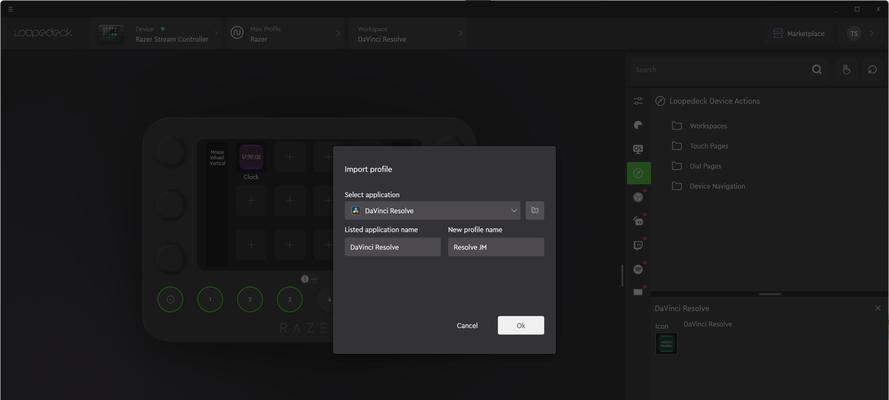889x400 pixels.
Task: Close the DaVinci Resolve details panel
Action: click(x=878, y=308)
